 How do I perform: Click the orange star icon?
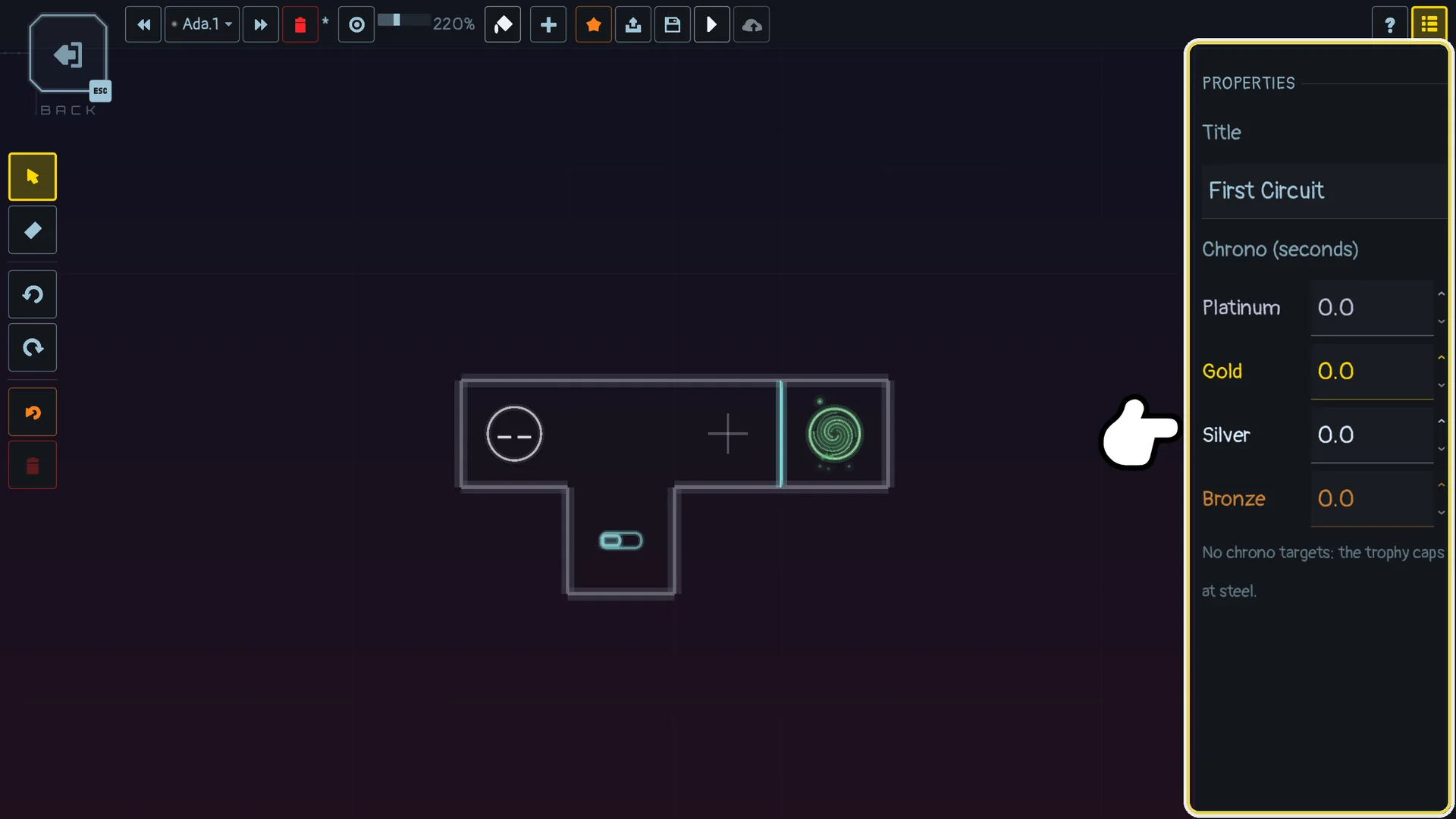click(x=594, y=24)
